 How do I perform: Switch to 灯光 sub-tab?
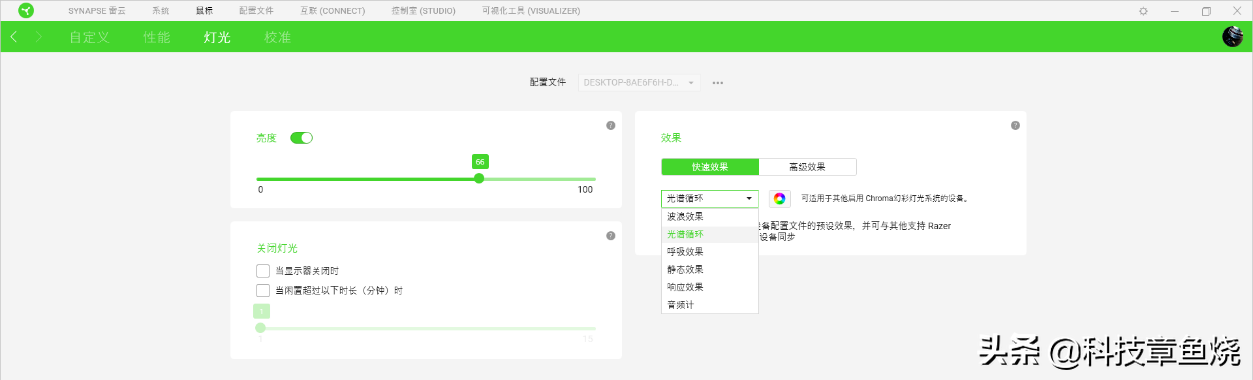[x=217, y=37]
